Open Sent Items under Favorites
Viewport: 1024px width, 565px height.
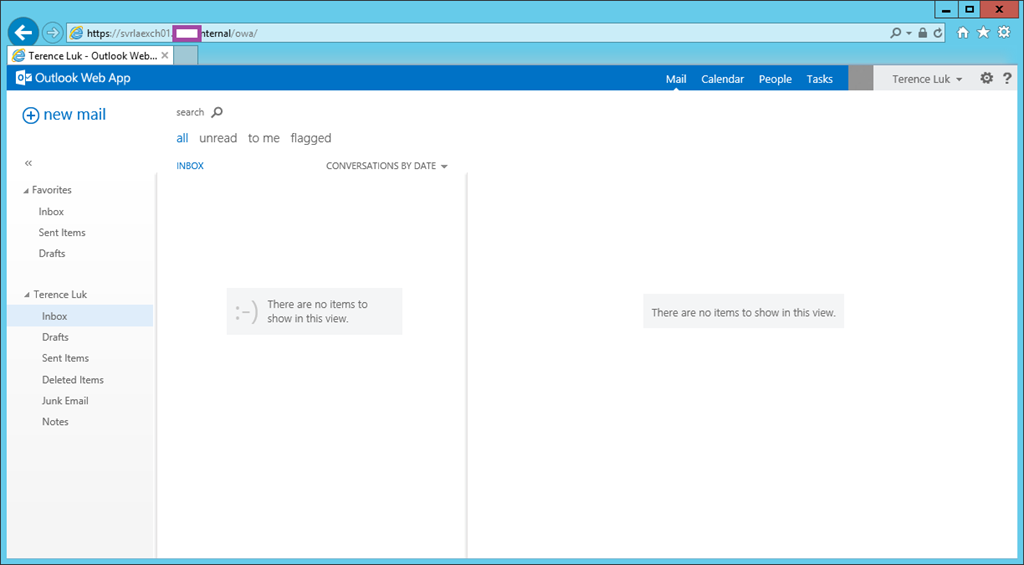tap(62, 233)
